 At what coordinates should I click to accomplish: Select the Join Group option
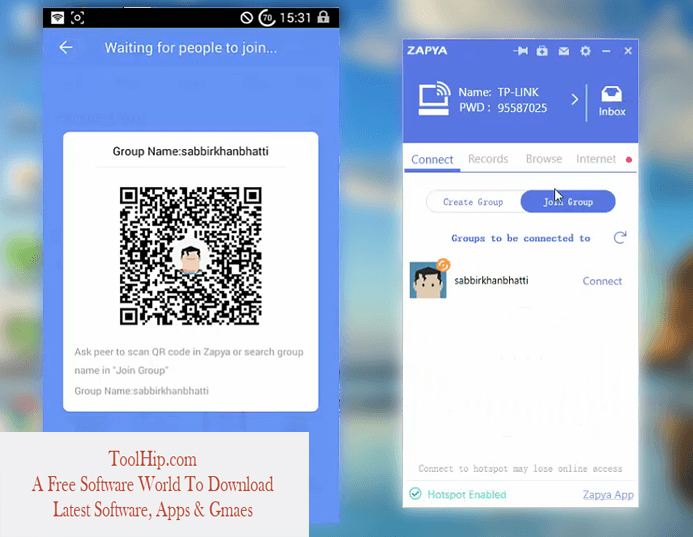[x=568, y=202]
